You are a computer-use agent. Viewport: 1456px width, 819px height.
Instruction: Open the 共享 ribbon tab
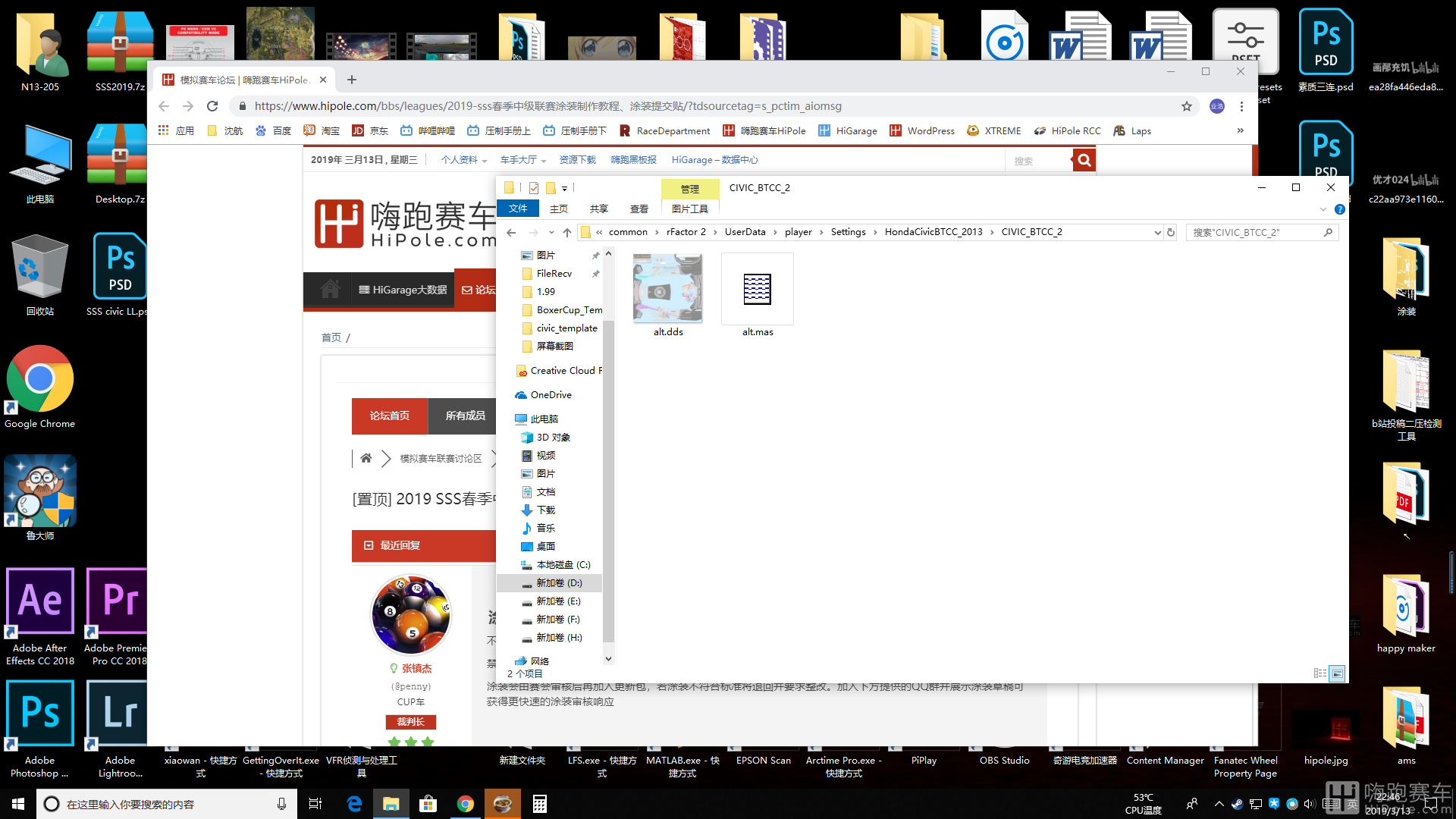point(599,209)
